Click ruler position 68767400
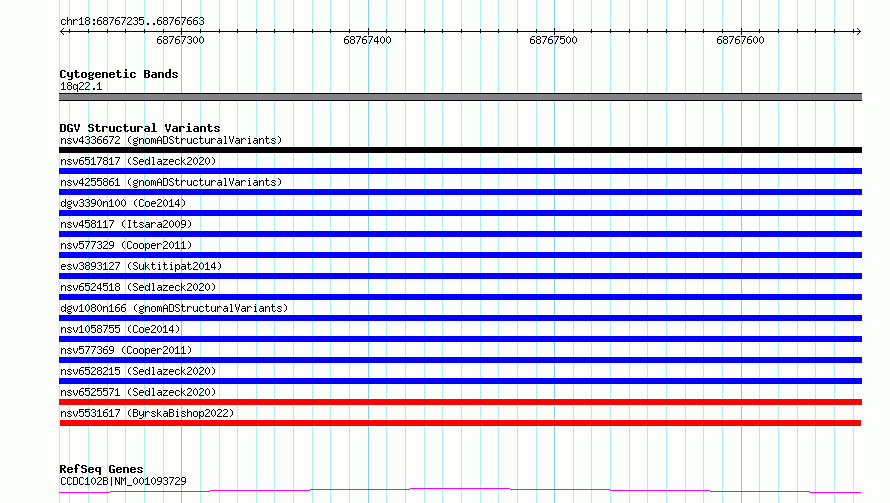This screenshot has height=503, width=890. pyautogui.click(x=367, y=40)
